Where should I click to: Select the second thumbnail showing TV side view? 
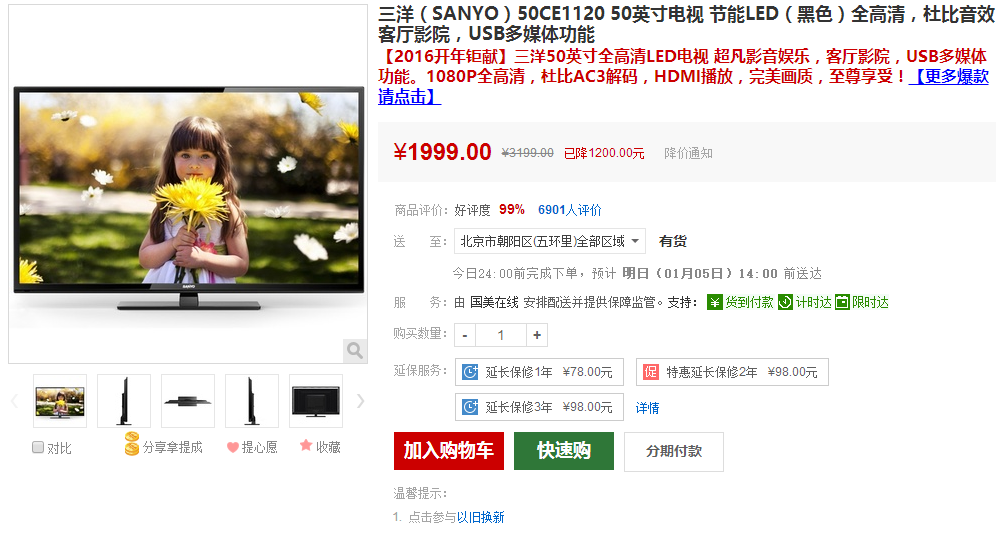[124, 401]
